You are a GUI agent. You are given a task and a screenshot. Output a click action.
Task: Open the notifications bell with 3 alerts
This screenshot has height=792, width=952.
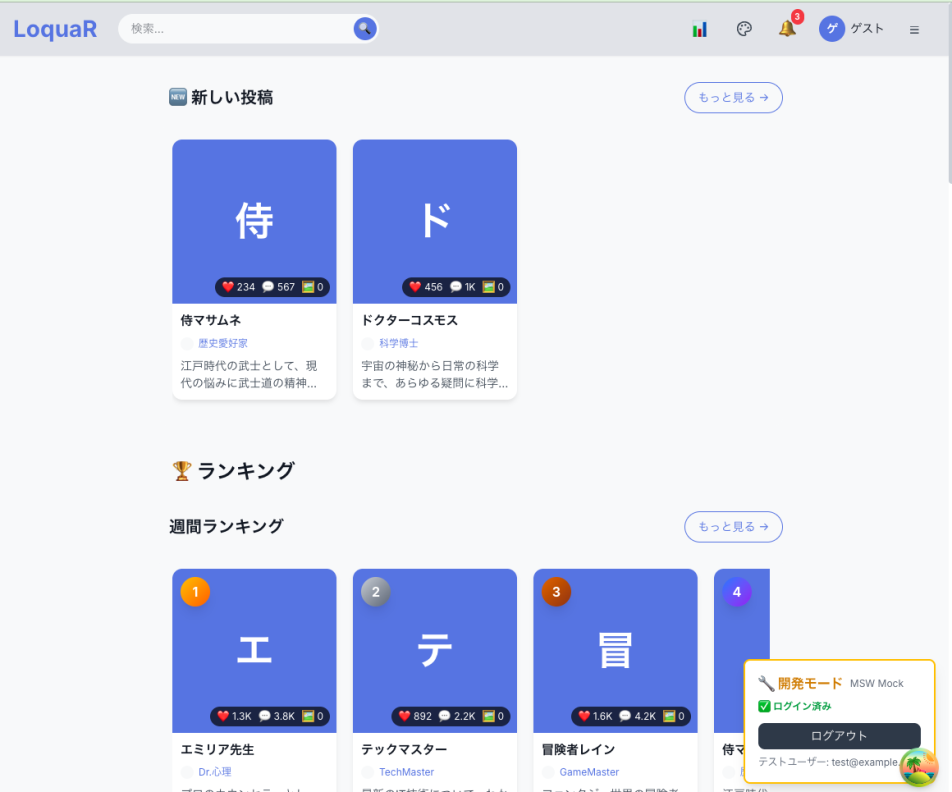[786, 30]
